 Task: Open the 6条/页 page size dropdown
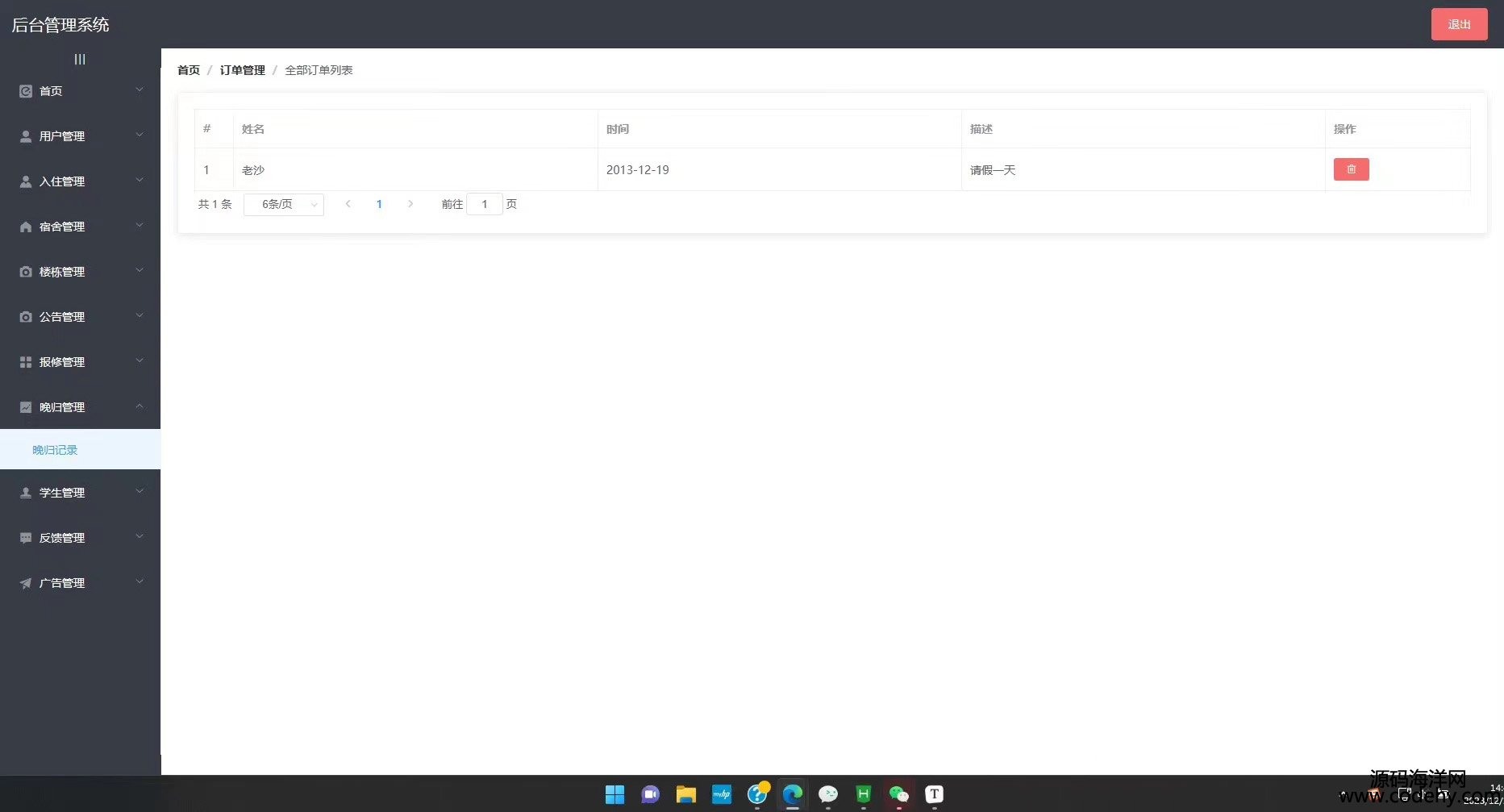coord(284,205)
